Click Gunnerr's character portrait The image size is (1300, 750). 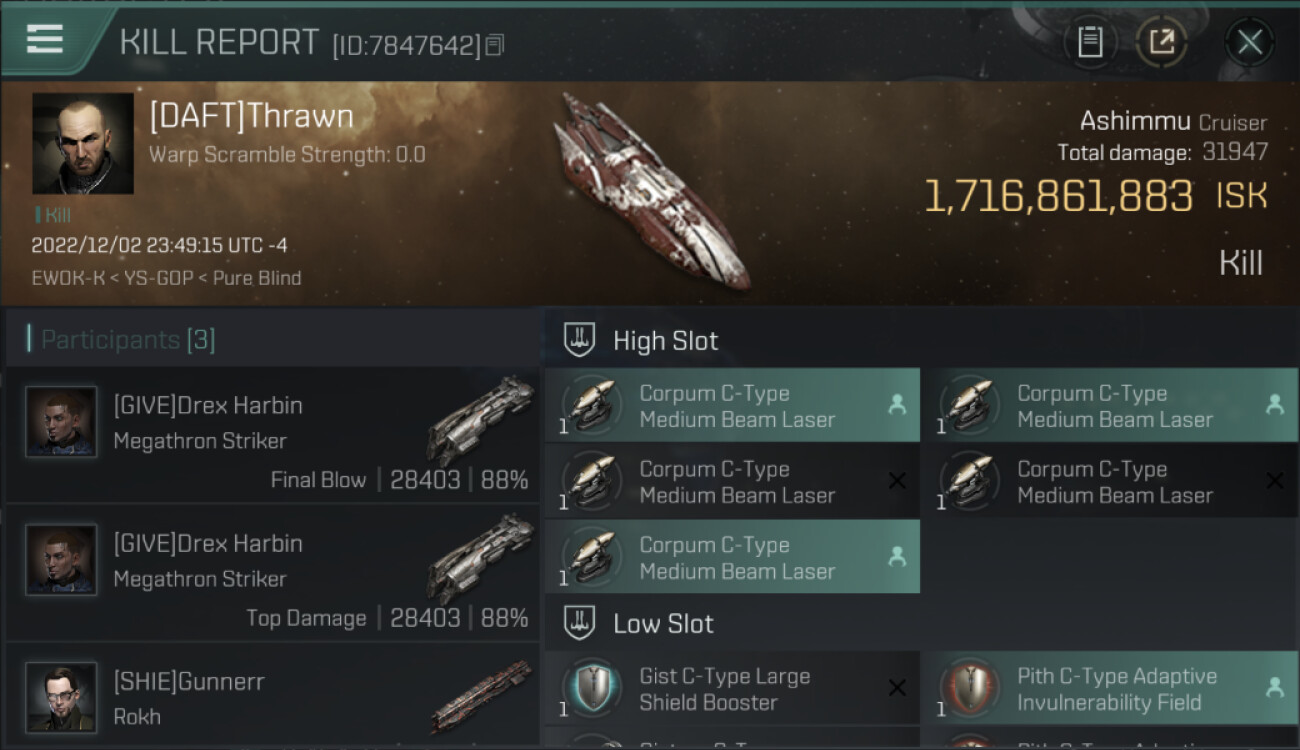click(x=61, y=696)
